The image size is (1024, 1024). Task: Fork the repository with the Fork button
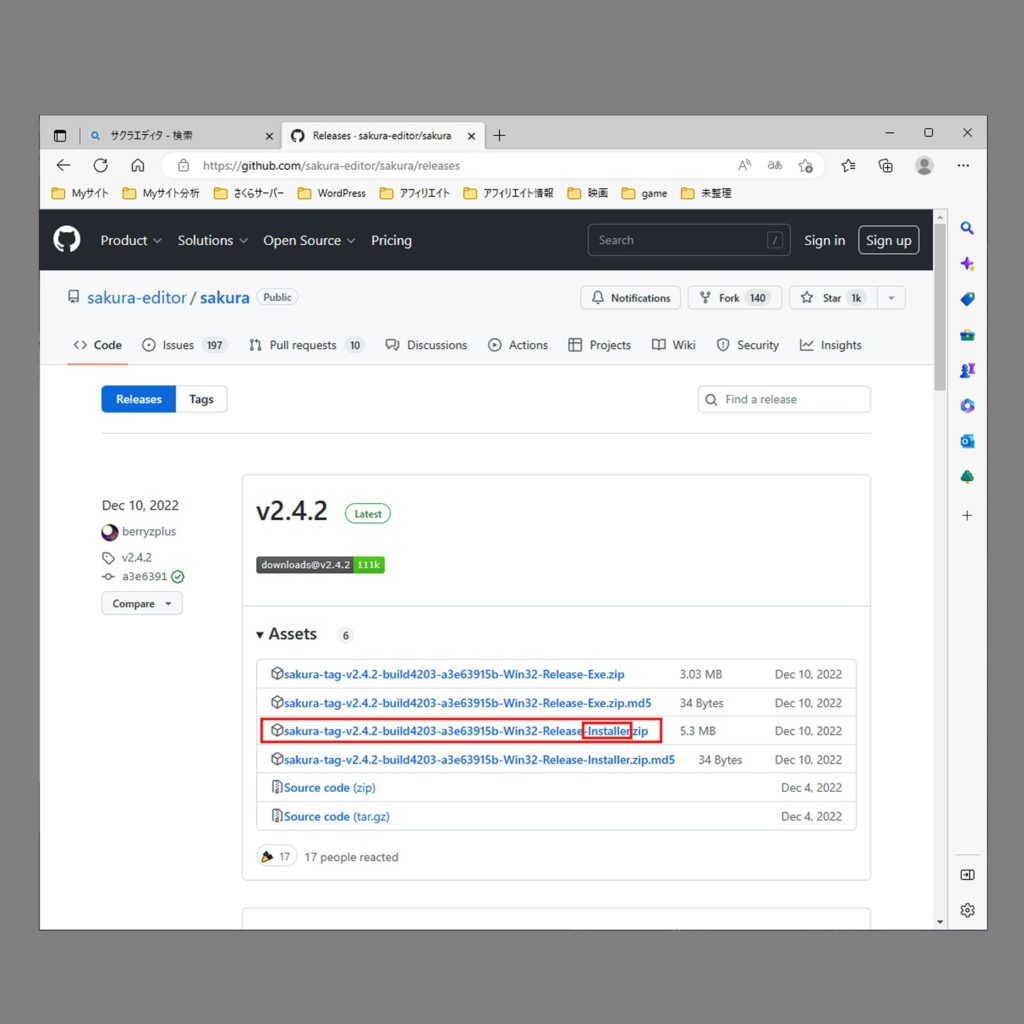point(735,298)
